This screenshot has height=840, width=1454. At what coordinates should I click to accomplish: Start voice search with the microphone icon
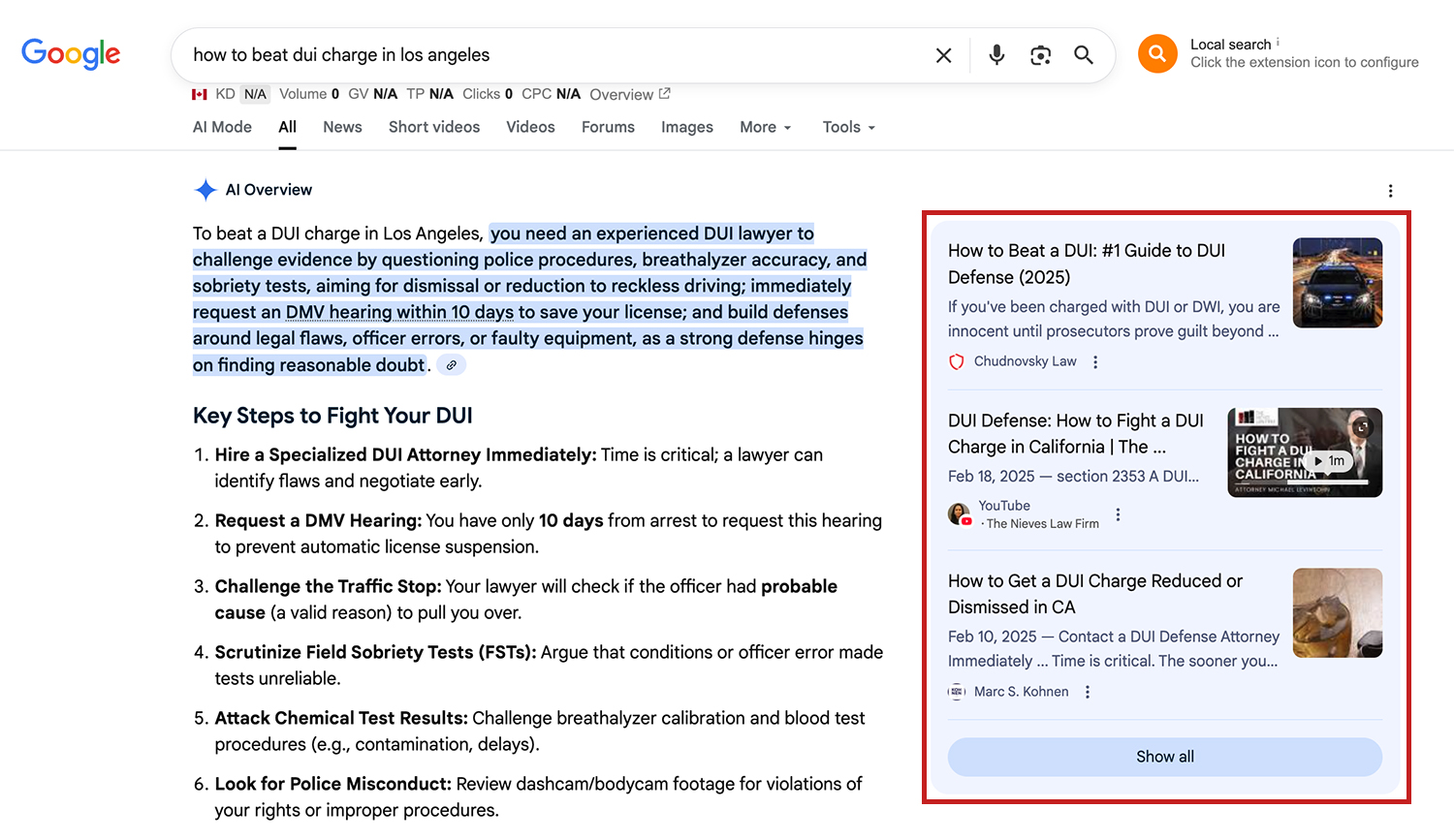(996, 55)
